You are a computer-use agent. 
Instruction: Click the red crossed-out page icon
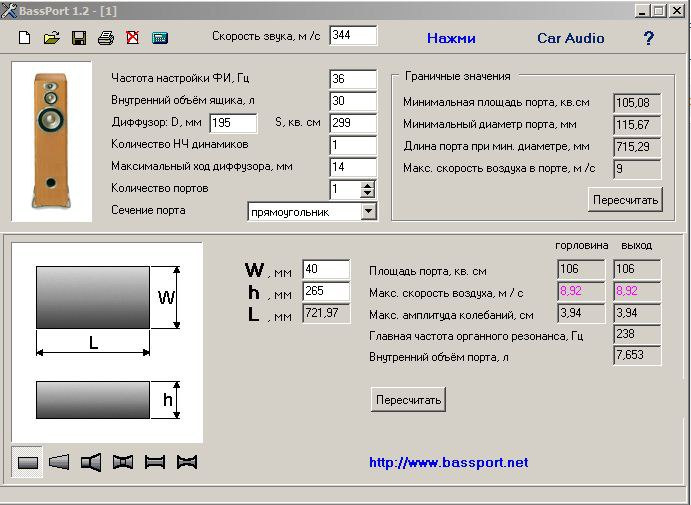(132, 38)
